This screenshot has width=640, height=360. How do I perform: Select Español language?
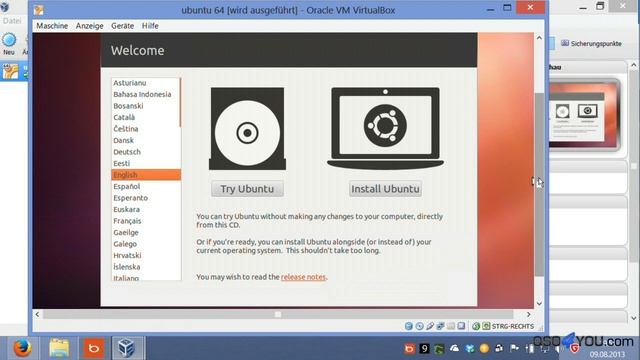pyautogui.click(x=145, y=186)
